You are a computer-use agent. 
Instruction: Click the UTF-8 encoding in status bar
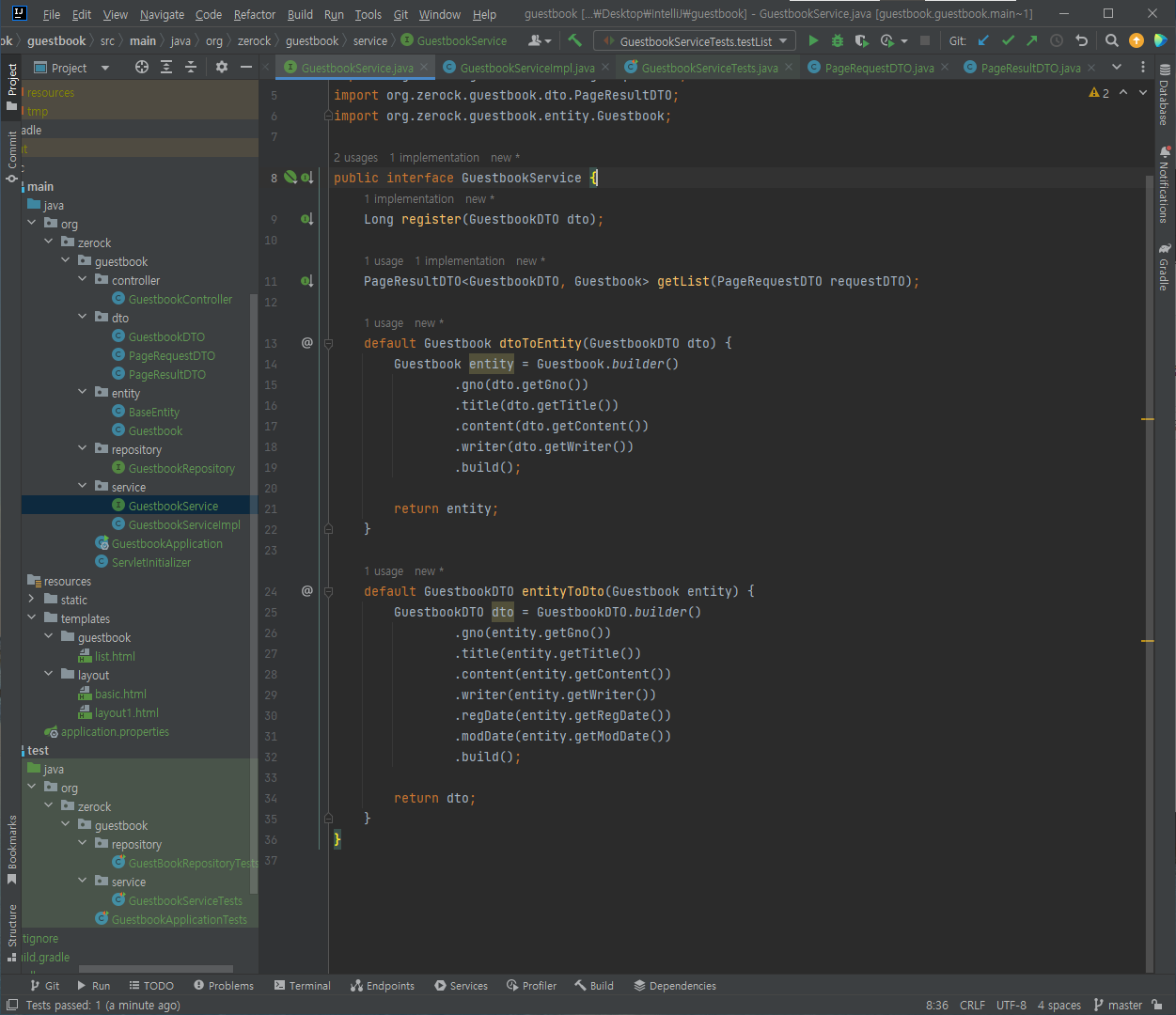coord(1011,1005)
